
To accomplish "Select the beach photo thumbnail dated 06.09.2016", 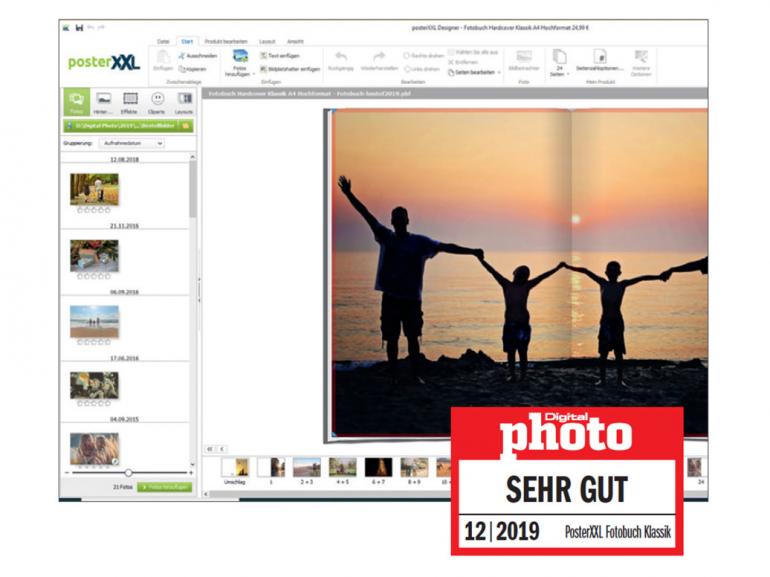I will click(x=94, y=322).
